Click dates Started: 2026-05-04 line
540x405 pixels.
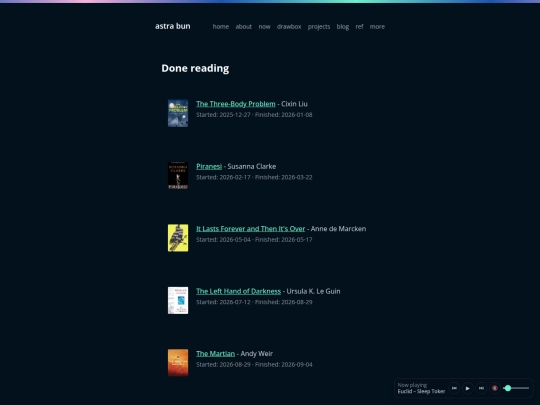254,239
